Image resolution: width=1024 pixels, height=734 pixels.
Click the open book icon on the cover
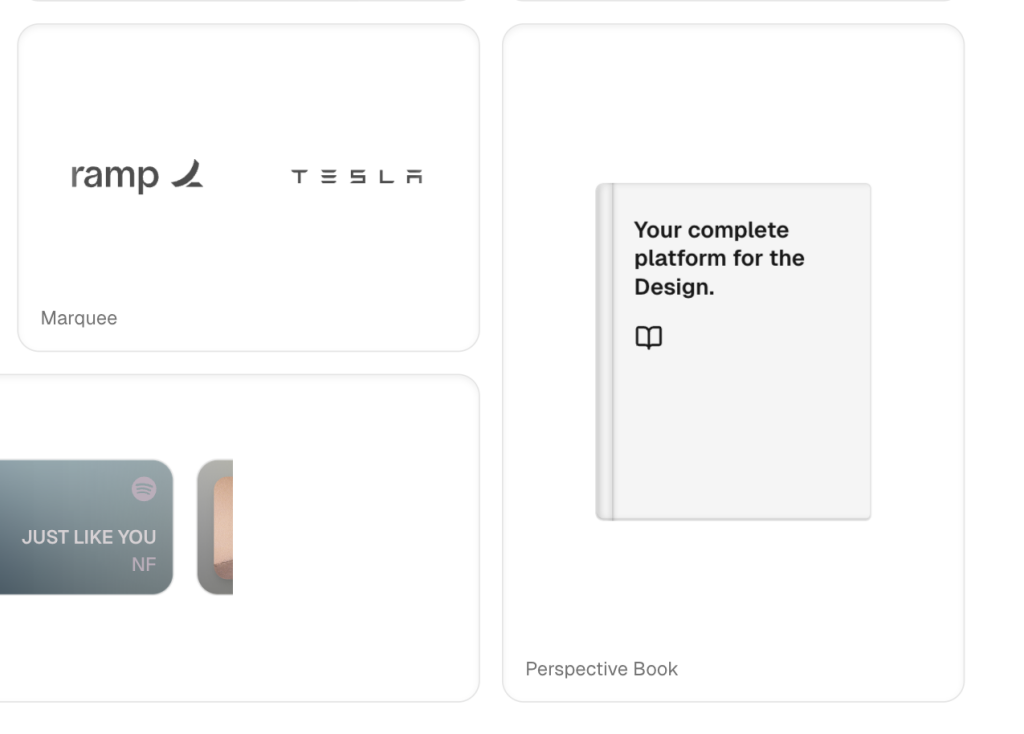click(x=649, y=338)
